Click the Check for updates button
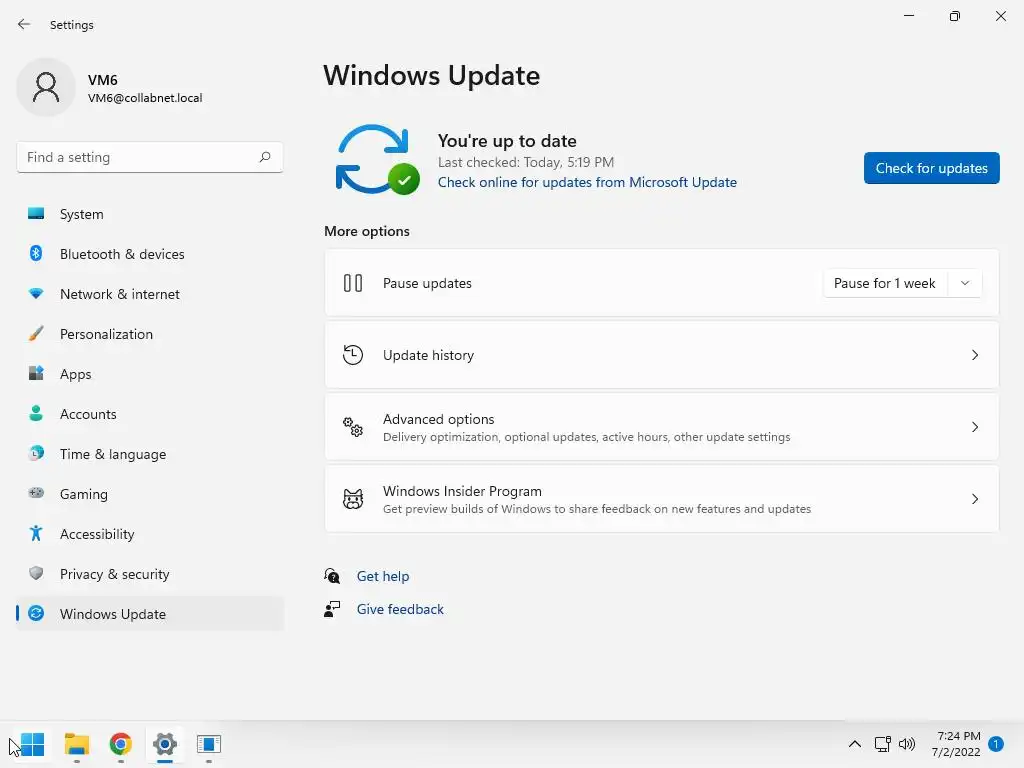The height and width of the screenshot is (768, 1024). (931, 168)
